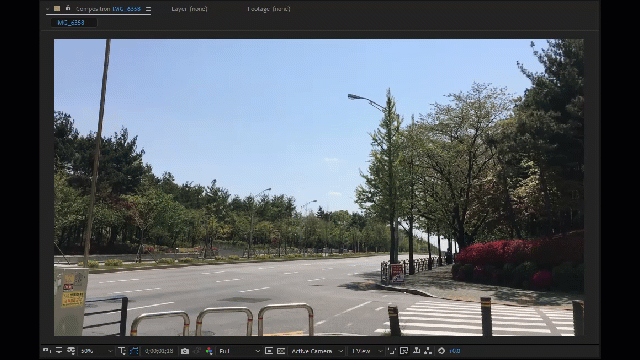640x360 pixels.
Task: Toggle Pixel Aspect Ratio Correction icon
Action: (392, 351)
